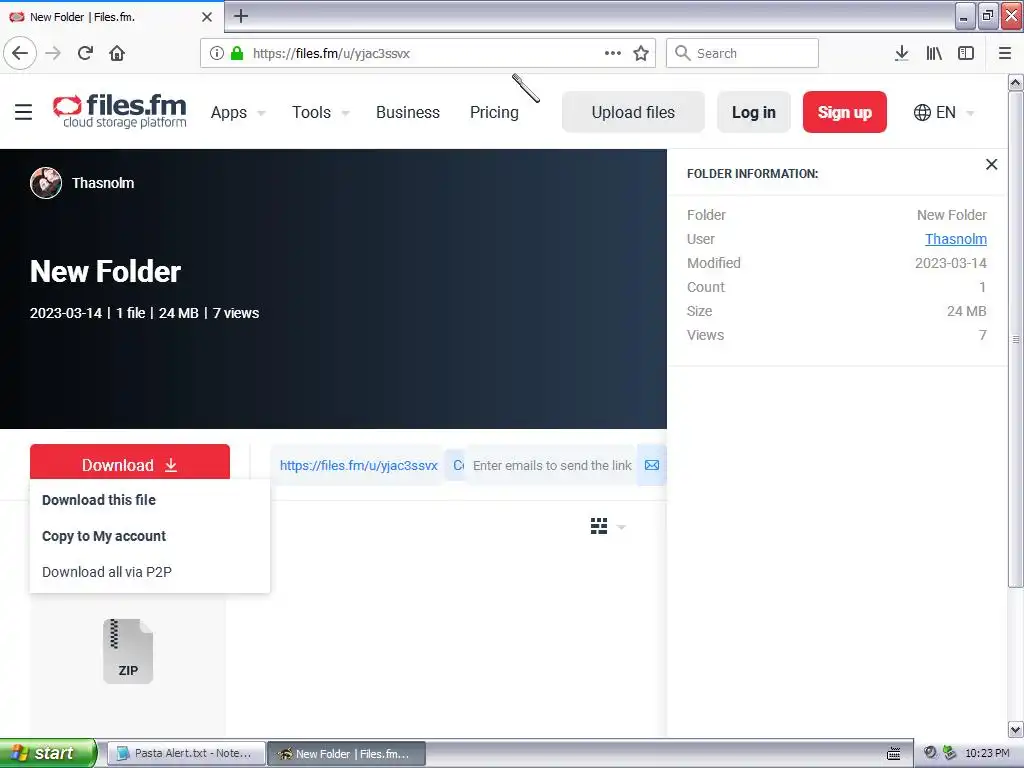Click the files.fm/u/yjac3ssvx share link

[359, 465]
